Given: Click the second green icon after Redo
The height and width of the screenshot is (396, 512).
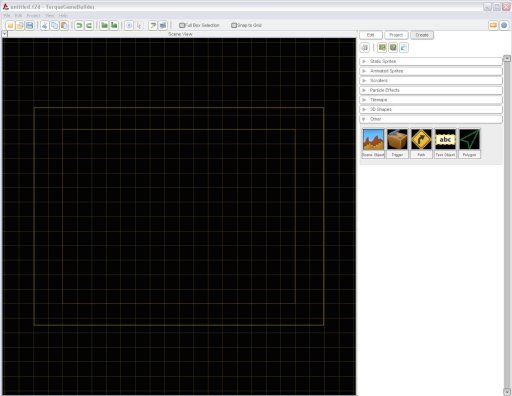Looking at the screenshot, I should click(114, 25).
